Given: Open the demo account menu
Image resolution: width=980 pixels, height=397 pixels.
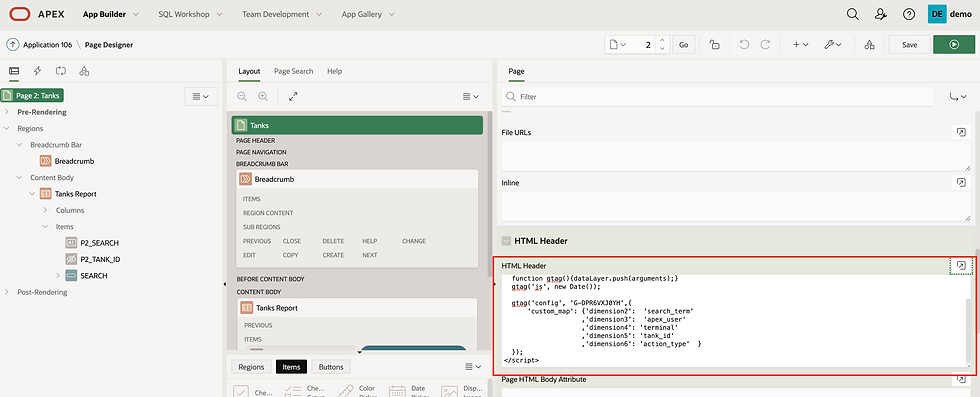Looking at the screenshot, I should click(x=950, y=14).
